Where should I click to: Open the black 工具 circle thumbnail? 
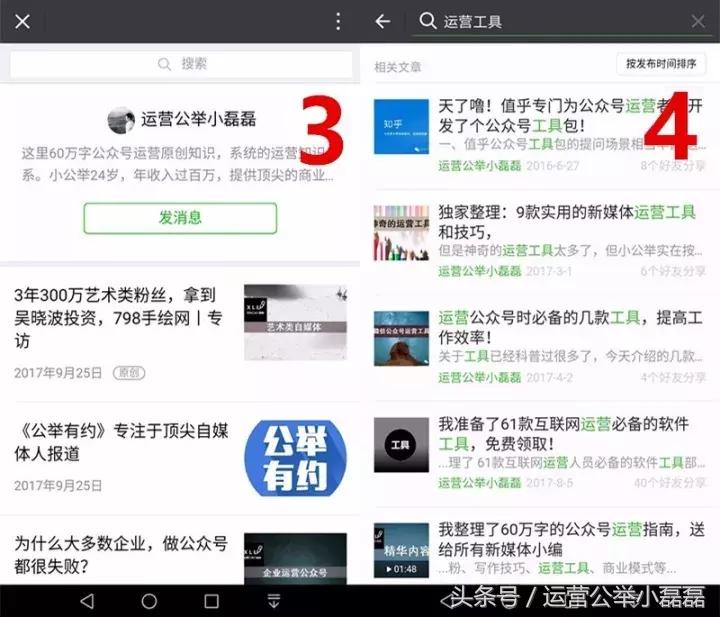coord(401,445)
